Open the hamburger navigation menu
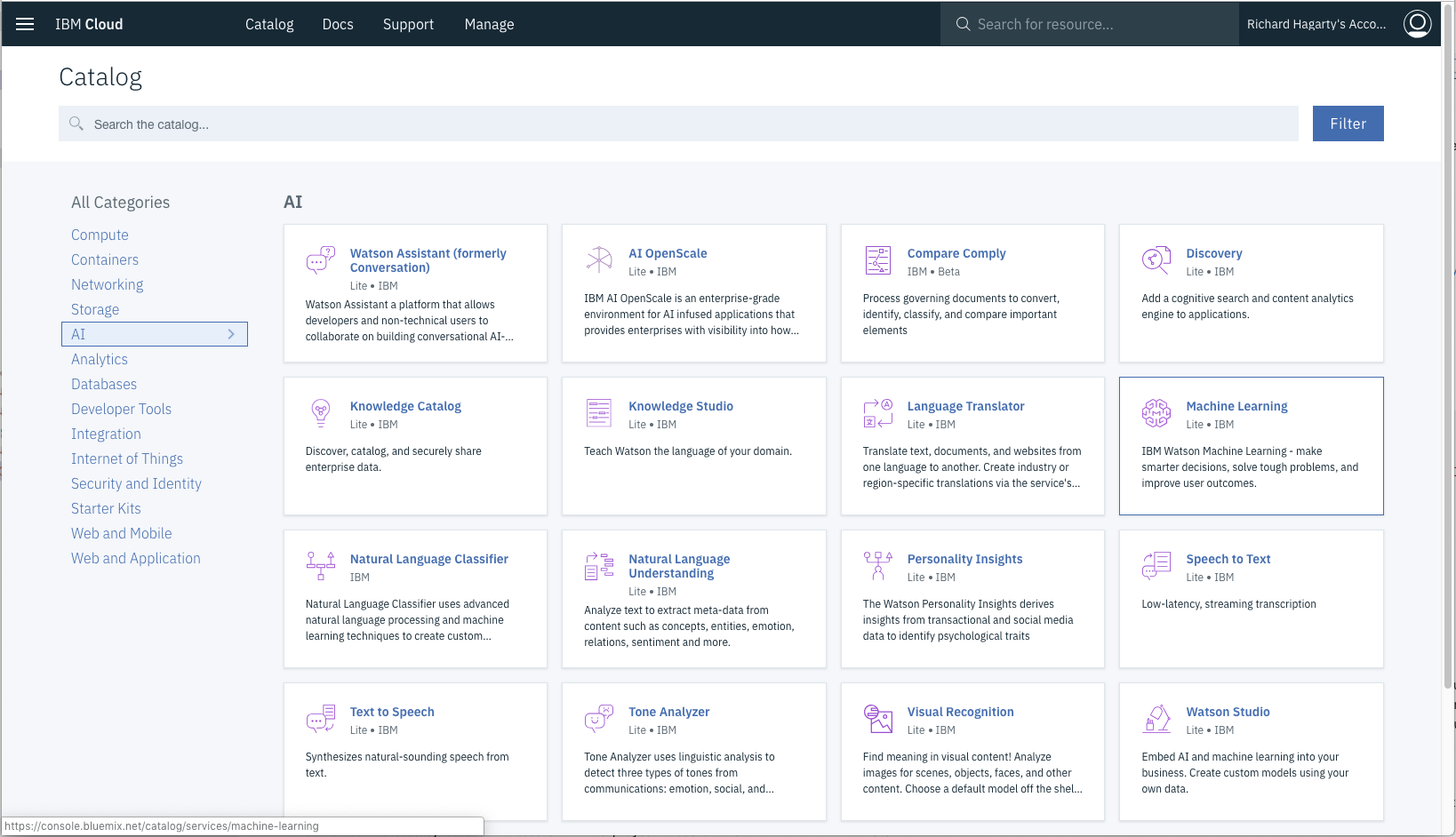Viewport: 1456px width, 837px height. 25,24
